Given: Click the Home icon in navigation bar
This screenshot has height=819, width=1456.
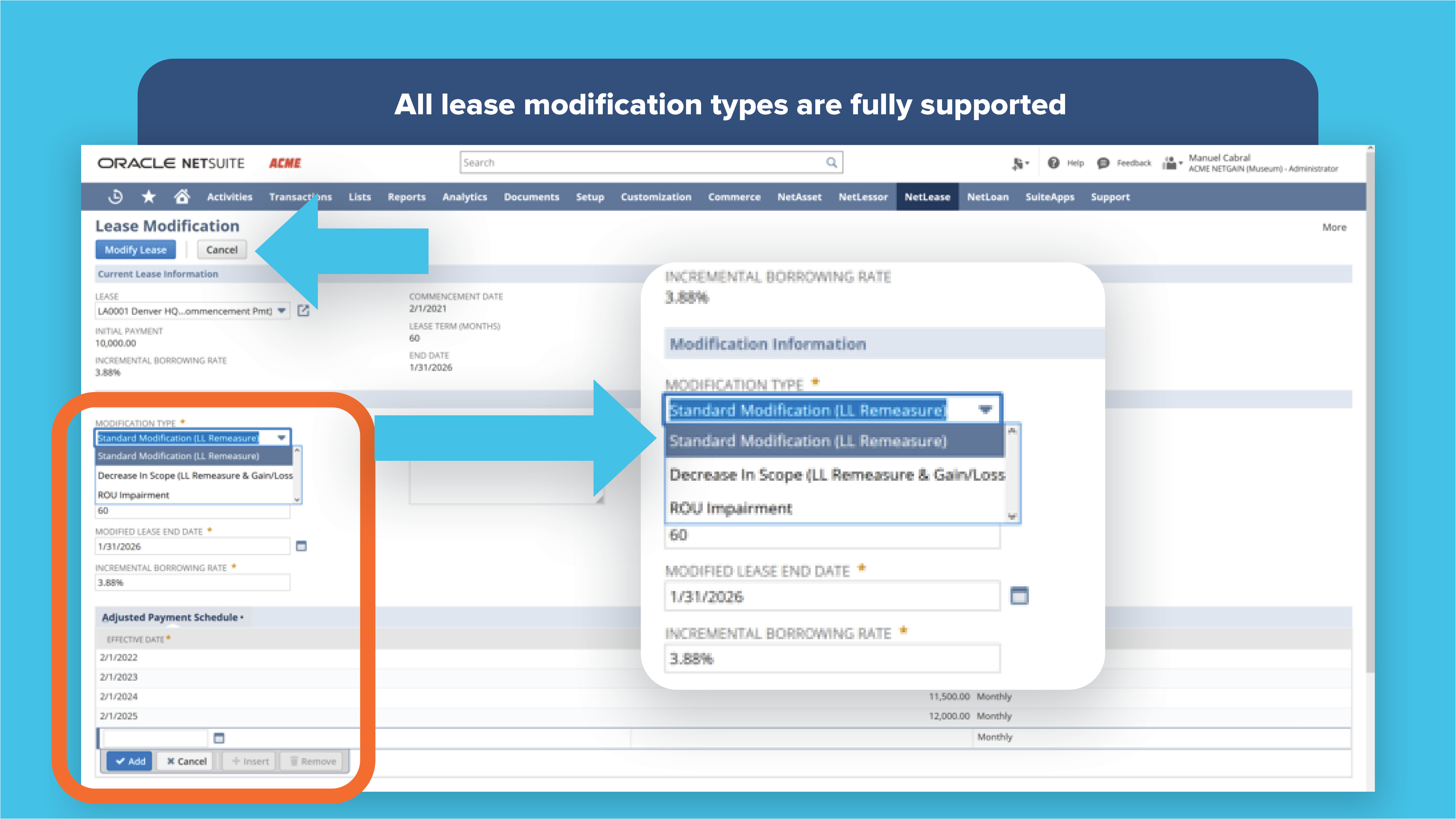Looking at the screenshot, I should [x=182, y=197].
